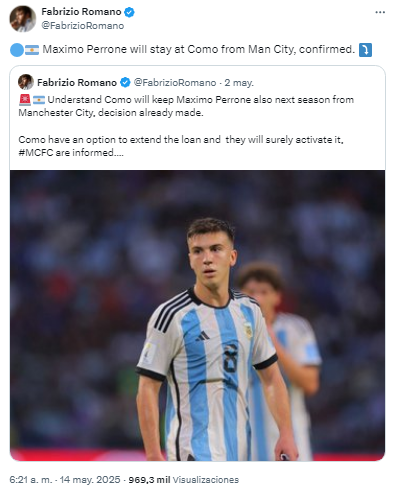Click the Argentina flag in quoted tweet
Image resolution: width=393 pixels, height=488 pixels.
pyautogui.click(x=39, y=100)
